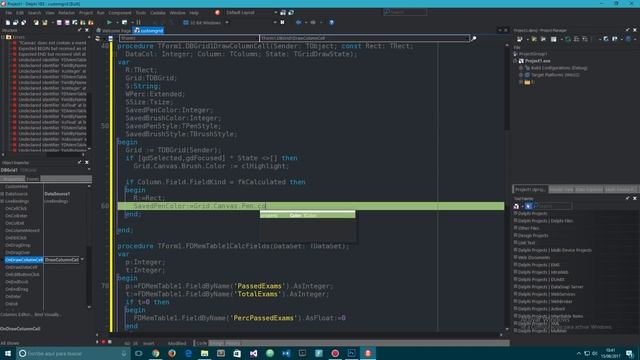
Task: Open the File menu
Action: pos(9,13)
